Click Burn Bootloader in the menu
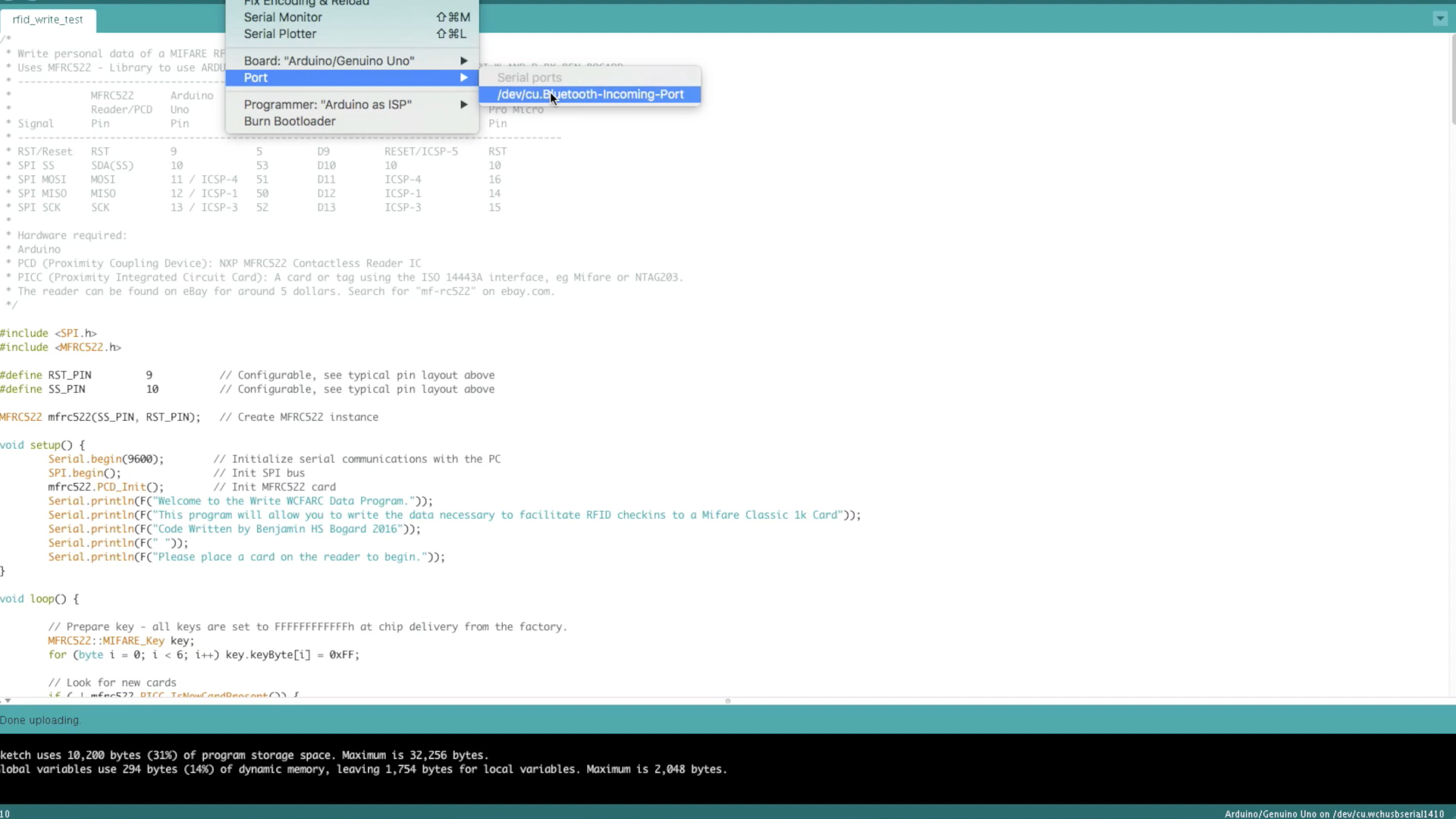Viewport: 1456px width, 819px height. coord(290,121)
